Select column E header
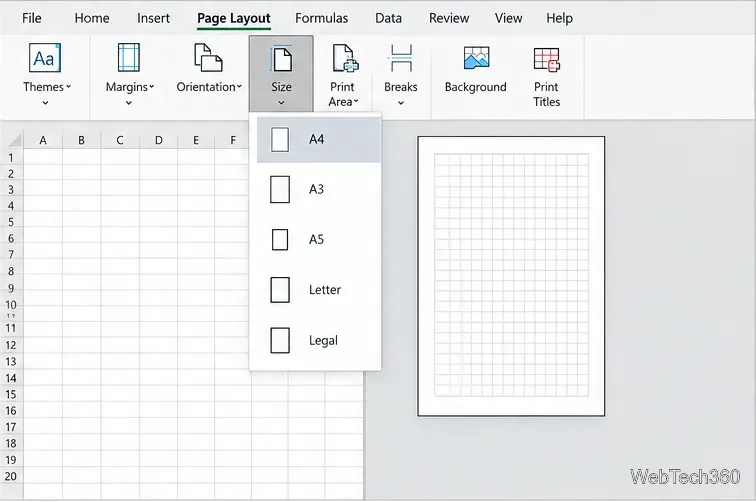Viewport: 756px width, 502px height. pyautogui.click(x=196, y=140)
